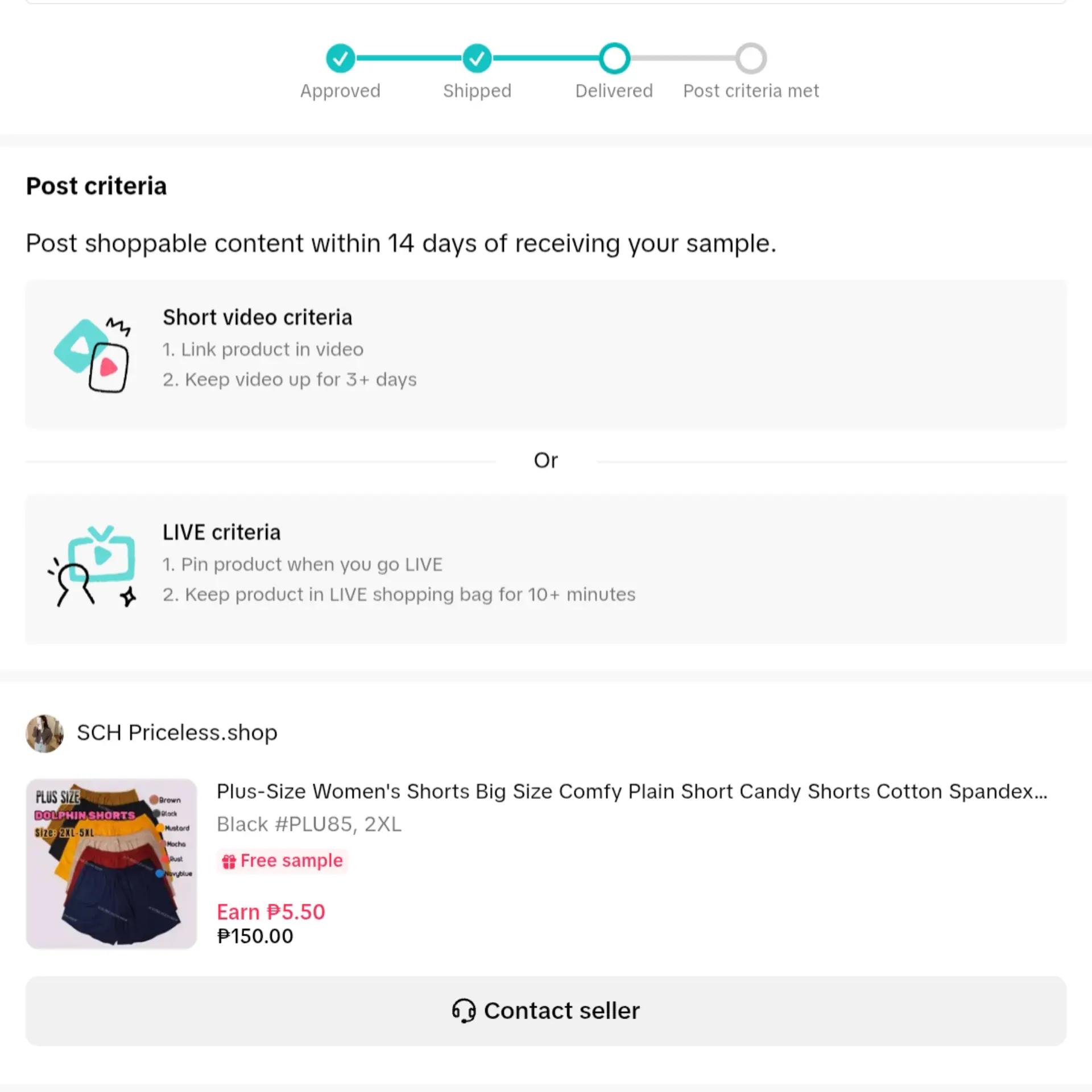Click the Free sample gift tag

[282, 861]
